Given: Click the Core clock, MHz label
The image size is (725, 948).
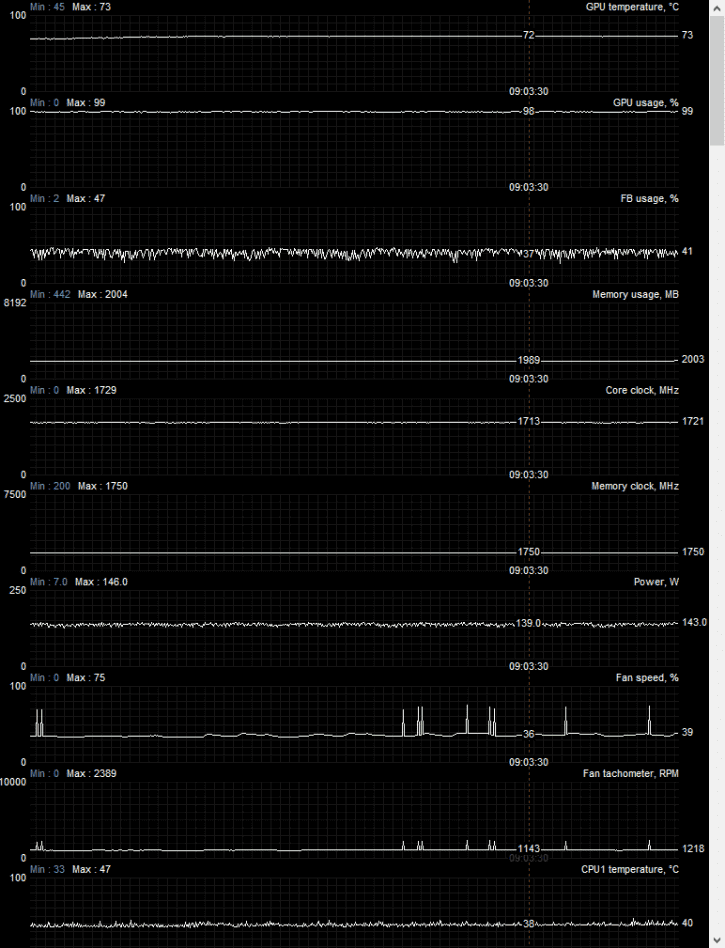Looking at the screenshot, I should (x=642, y=390).
